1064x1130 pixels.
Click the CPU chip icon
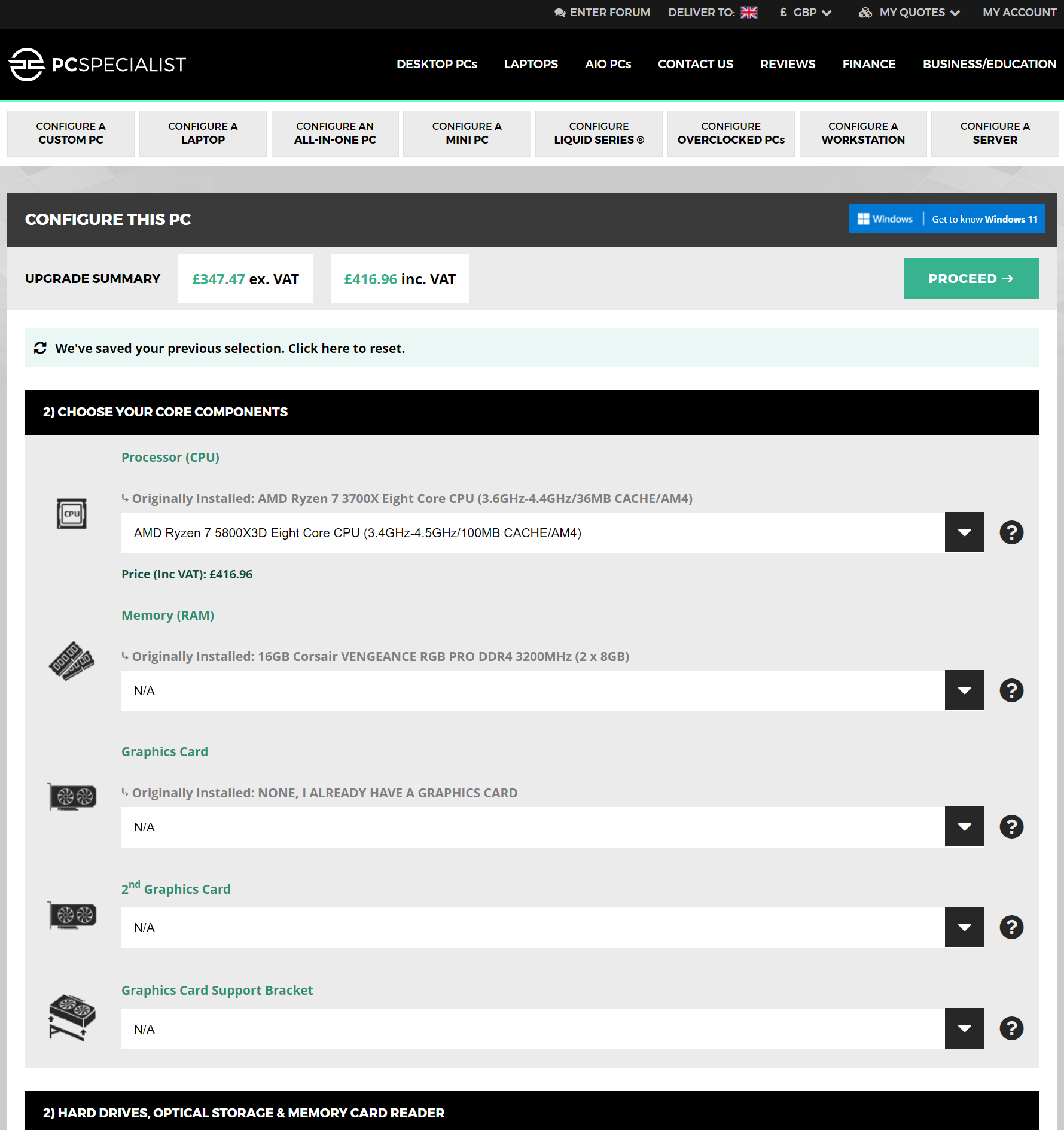click(72, 514)
